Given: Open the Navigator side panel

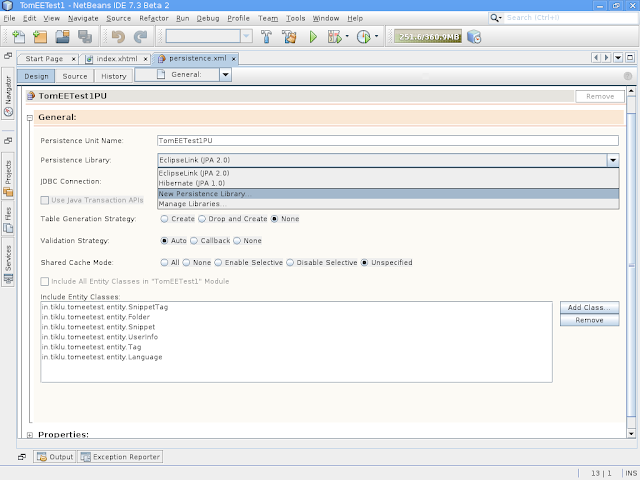Looking at the screenshot, I should (x=8, y=93).
